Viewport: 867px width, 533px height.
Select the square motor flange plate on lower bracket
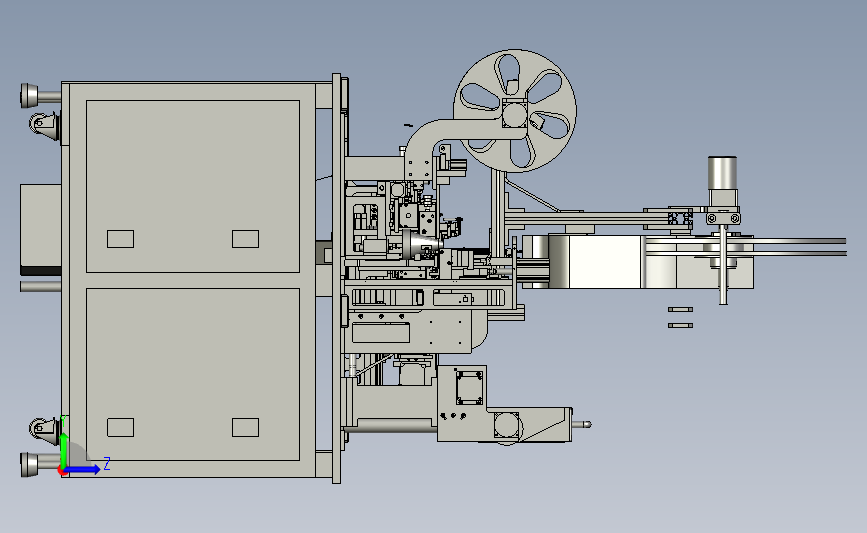[469, 388]
